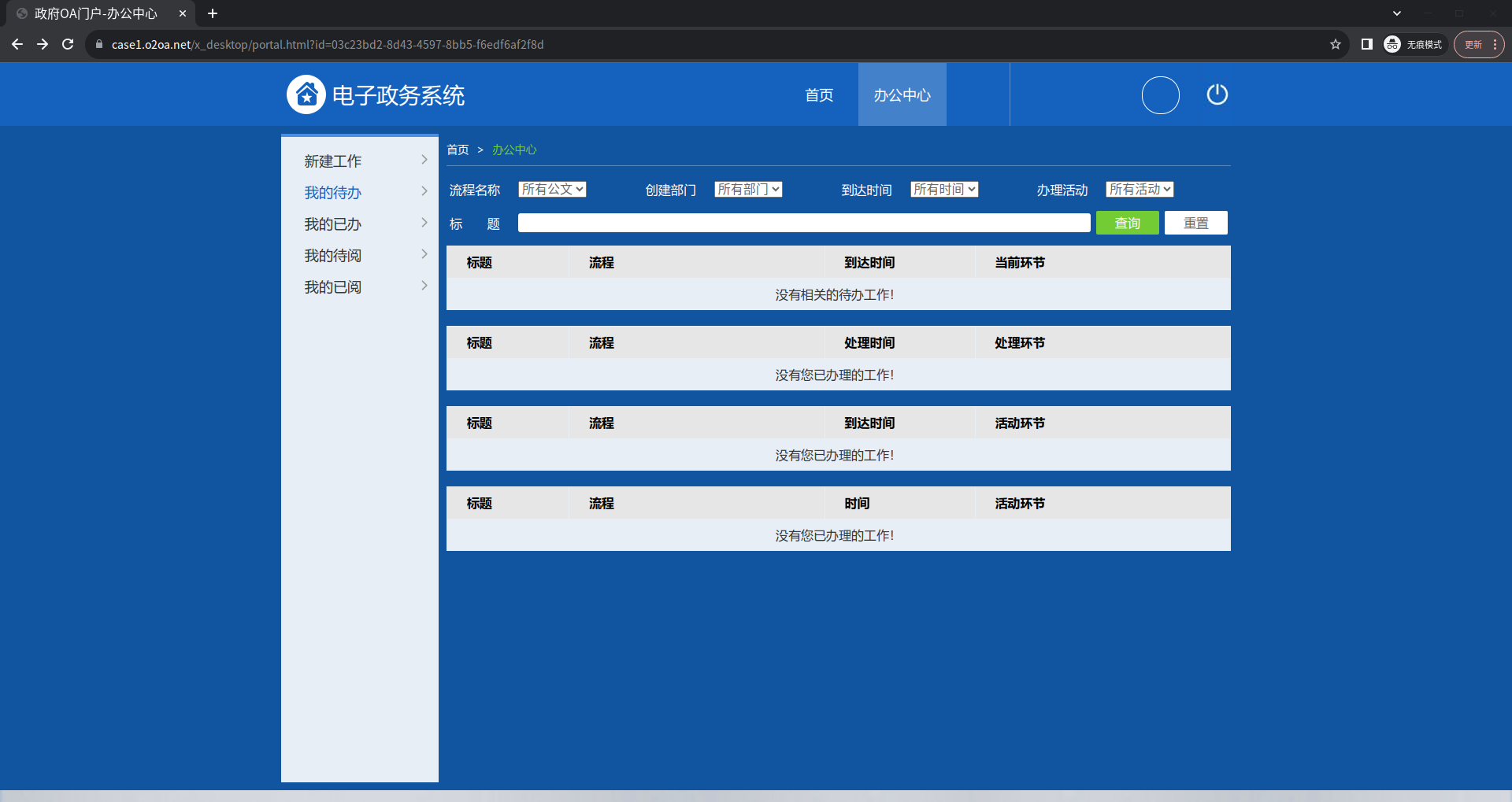This screenshot has height=802, width=1512.
Task: Open the browser side panel icon
Action: pyautogui.click(x=1366, y=45)
